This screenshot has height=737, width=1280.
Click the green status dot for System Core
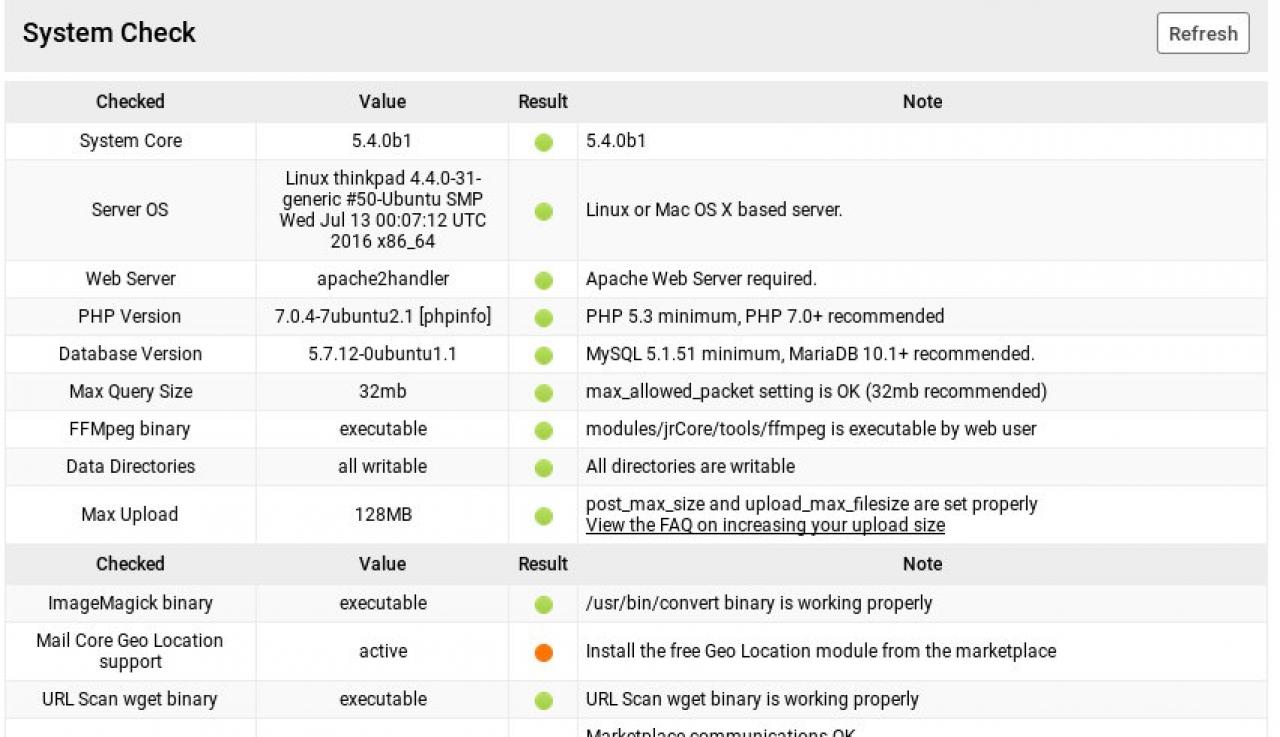[543, 142]
